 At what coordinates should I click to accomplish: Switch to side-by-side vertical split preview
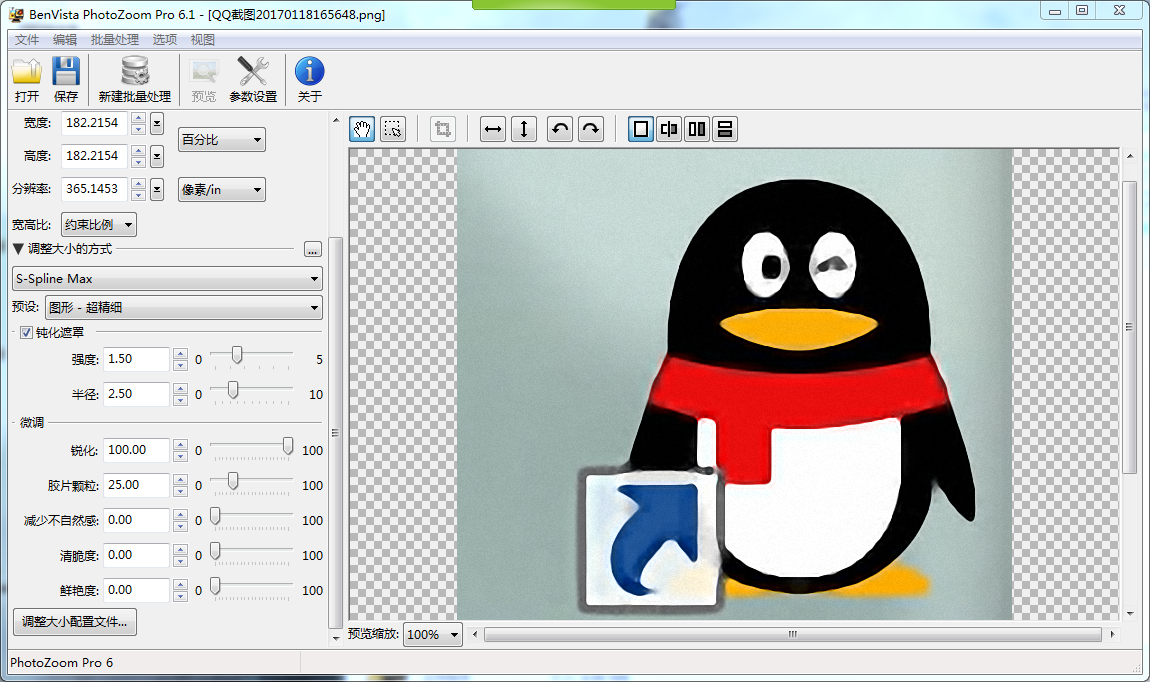[697, 130]
